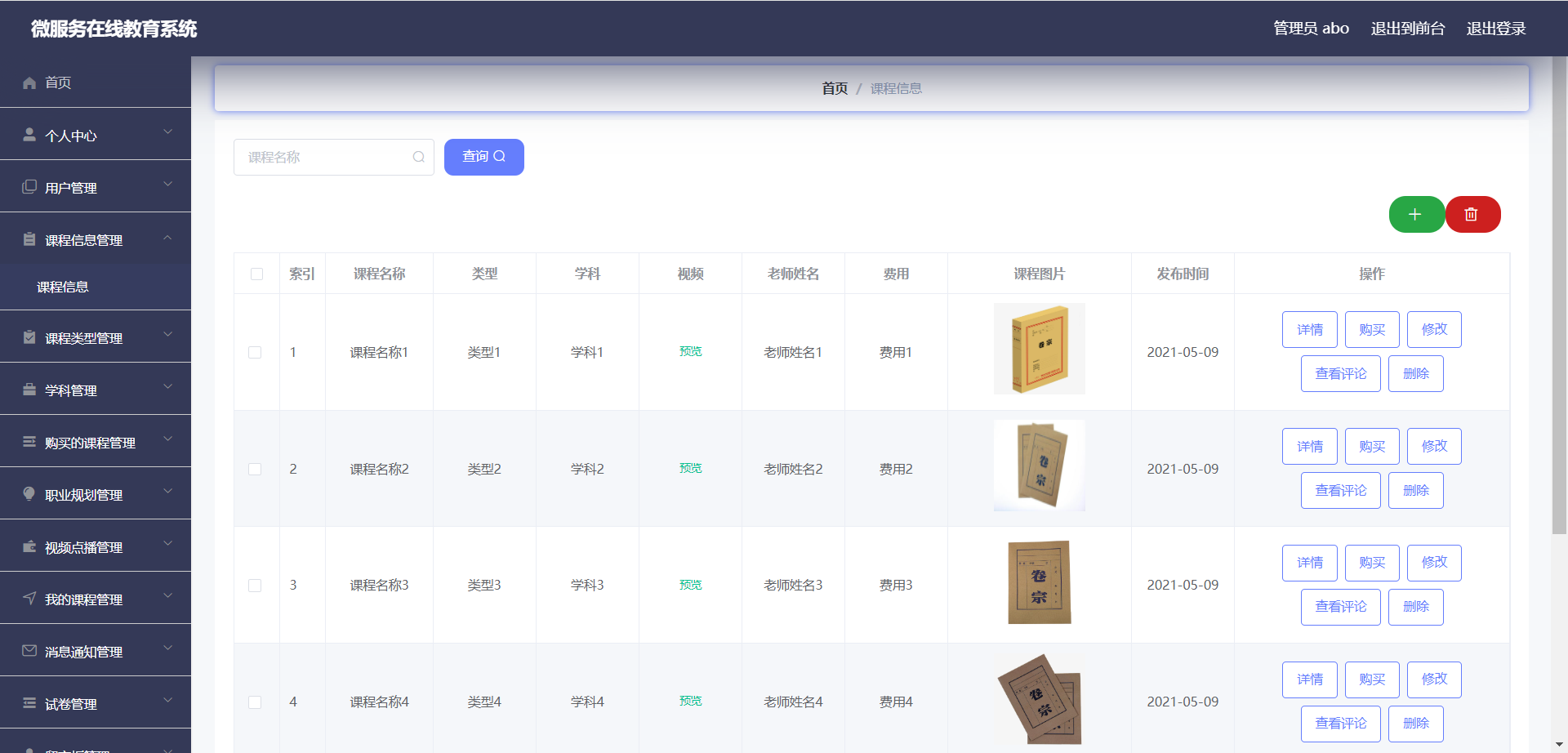Click the 课程名称4 course image thumbnail
Screen dimensions: 1568x753
click(x=1039, y=701)
